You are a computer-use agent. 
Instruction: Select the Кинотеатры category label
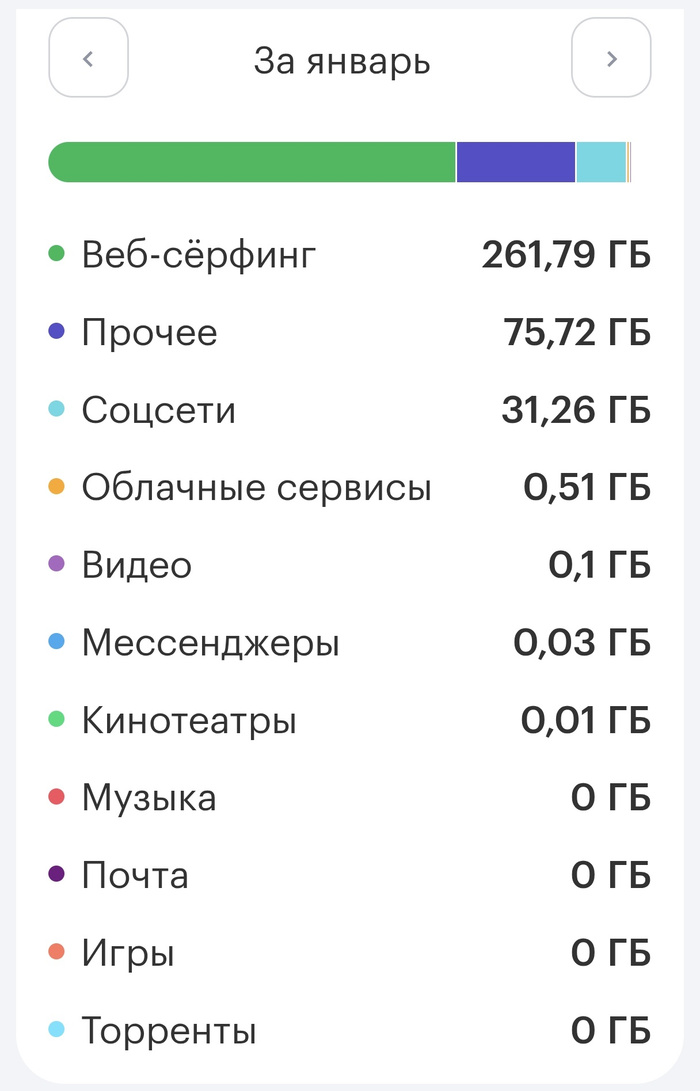189,720
